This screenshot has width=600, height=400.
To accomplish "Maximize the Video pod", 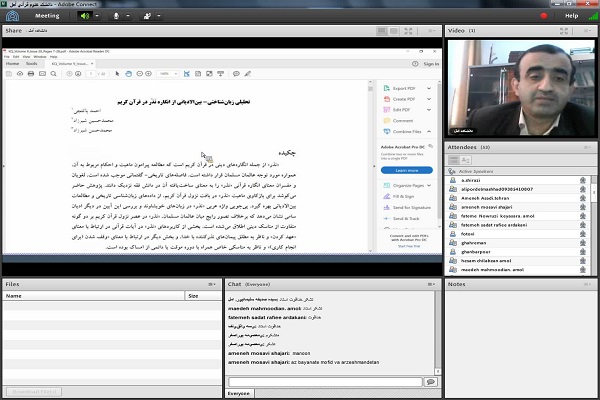I will click(x=564, y=31).
